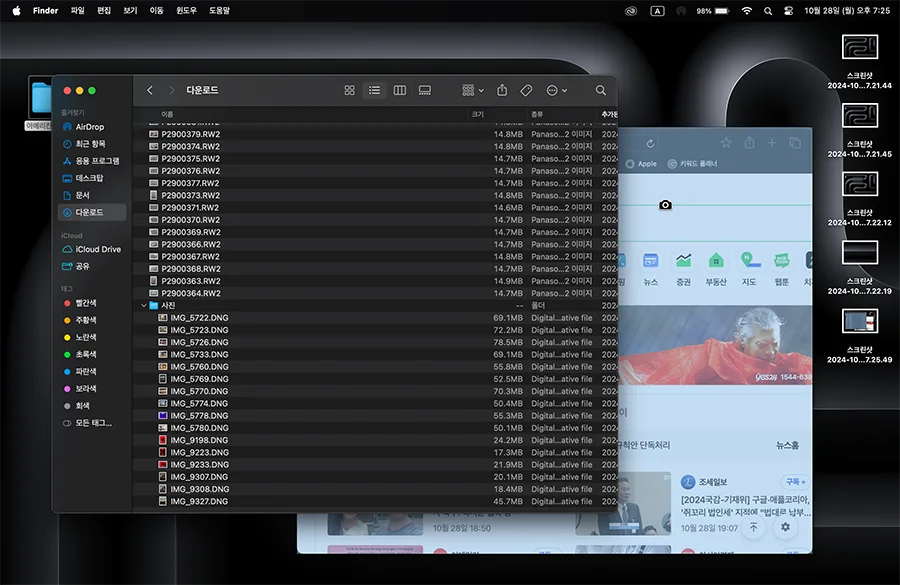
Task: Open 문서 in the sidebar
Action: tap(92, 195)
